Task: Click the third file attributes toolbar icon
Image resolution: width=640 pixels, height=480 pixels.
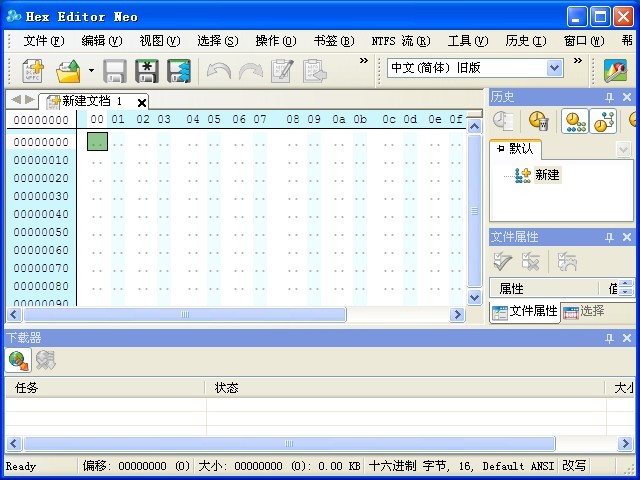Action: tap(567, 261)
